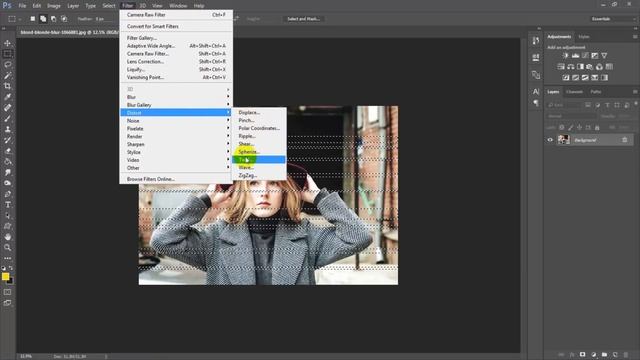Open the Essentials workspace dropdown
Screen dimensions: 640x360
click(x=613, y=19)
